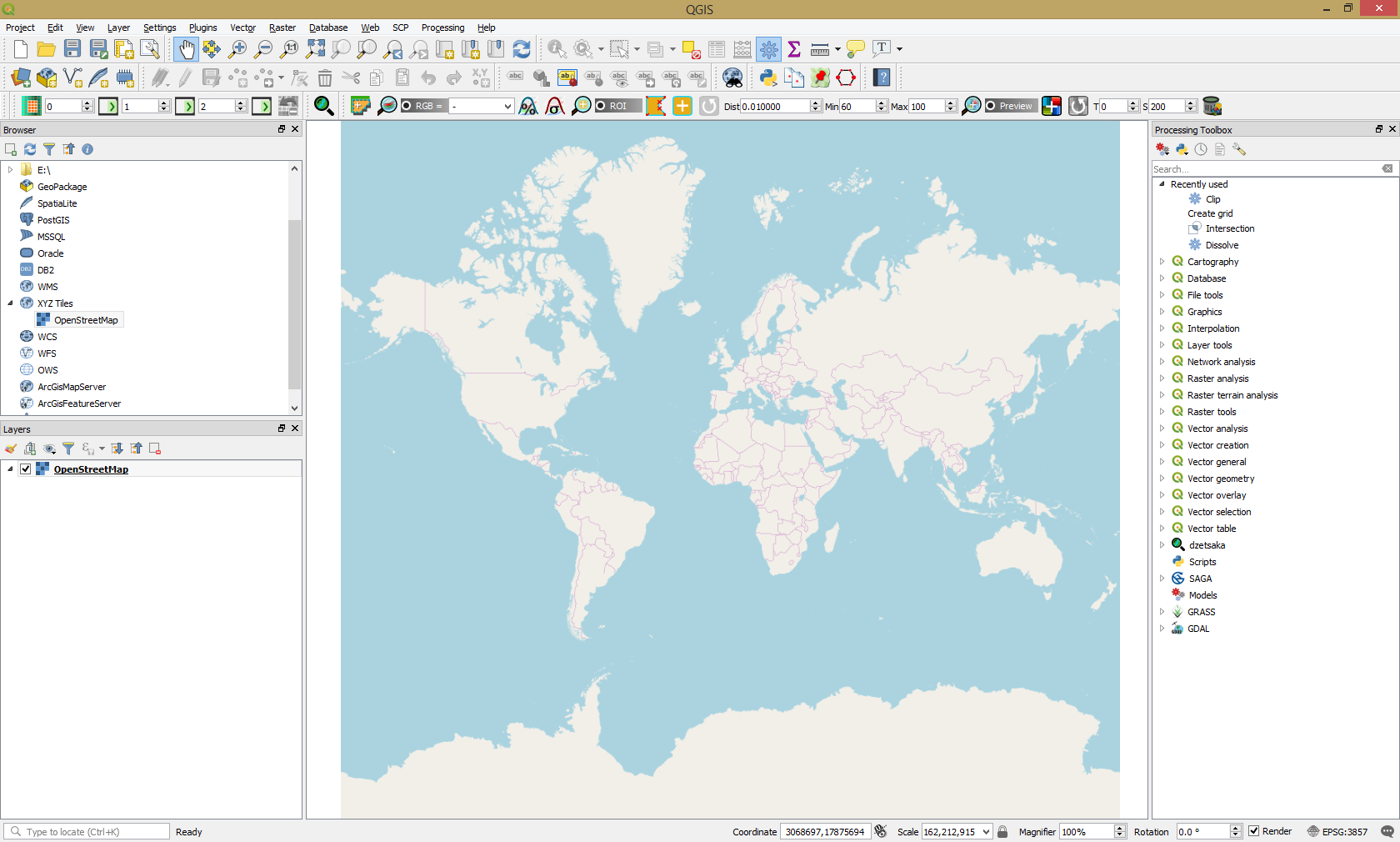The image size is (1400, 842).
Task: Open the Project menu
Action: click(x=20, y=28)
